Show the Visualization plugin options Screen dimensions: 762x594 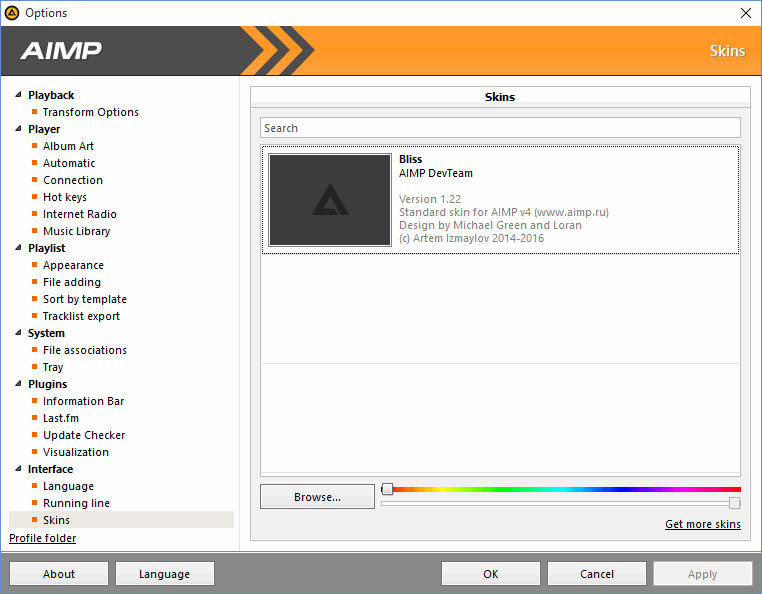(x=75, y=452)
